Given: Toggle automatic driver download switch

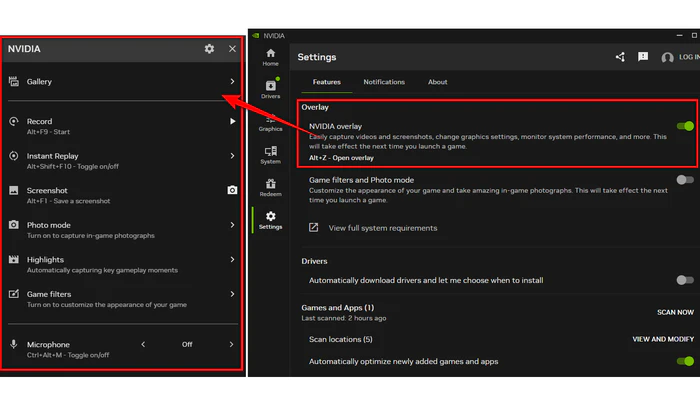Looking at the screenshot, I should click(685, 280).
